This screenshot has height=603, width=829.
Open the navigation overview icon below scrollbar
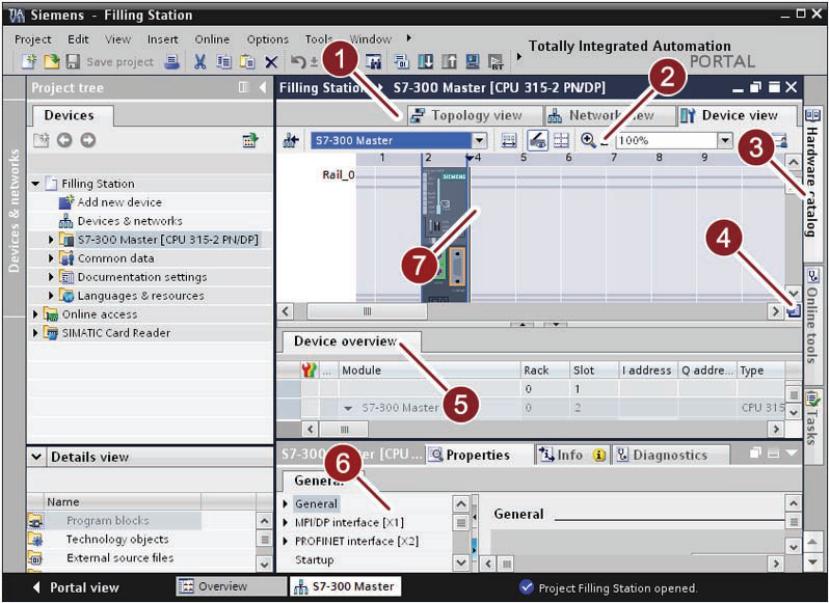pos(793,311)
